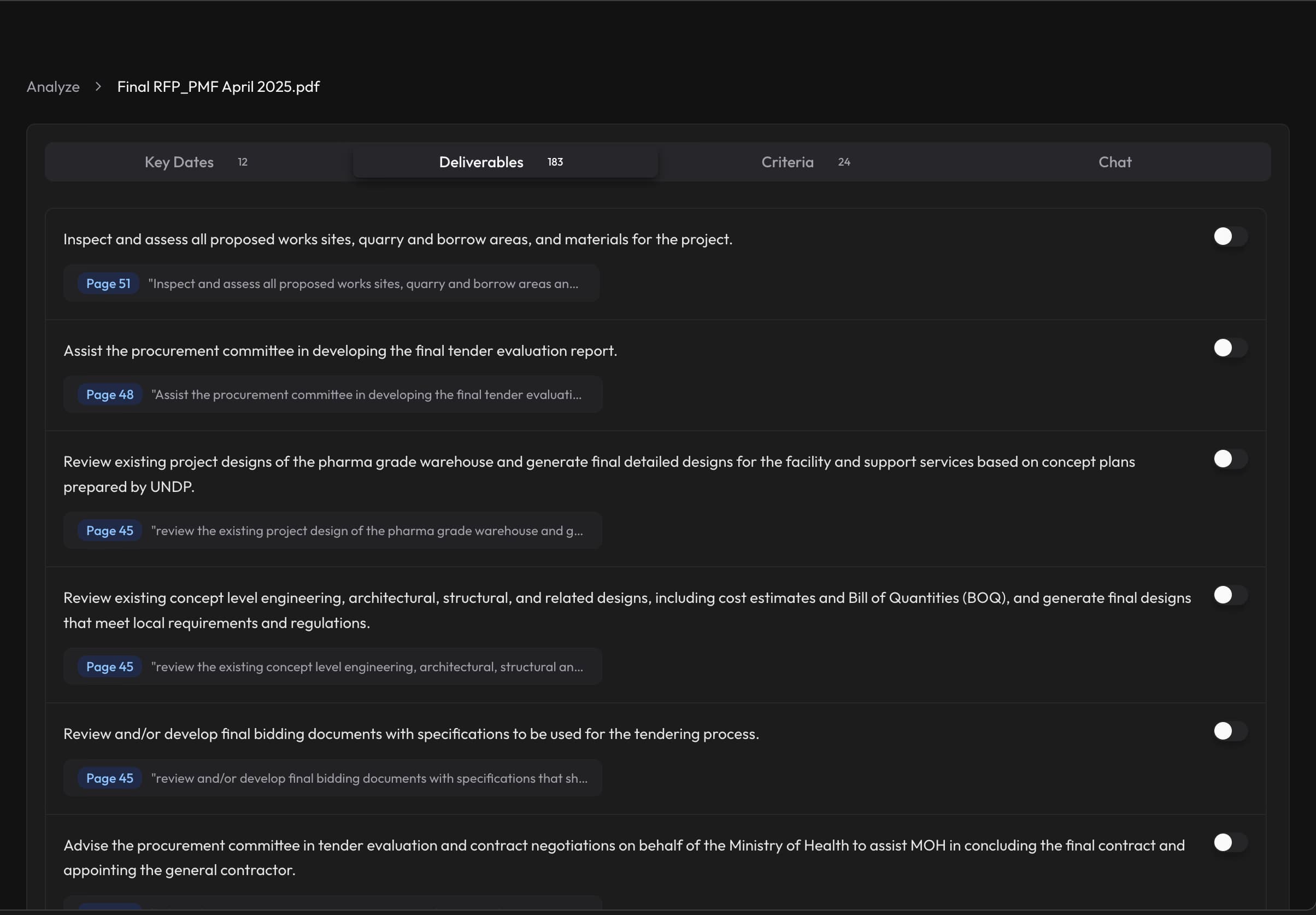Switch on the 'pharma grade warehouse' deliverable toggle
This screenshot has width=1316, height=915.
tap(1230, 459)
